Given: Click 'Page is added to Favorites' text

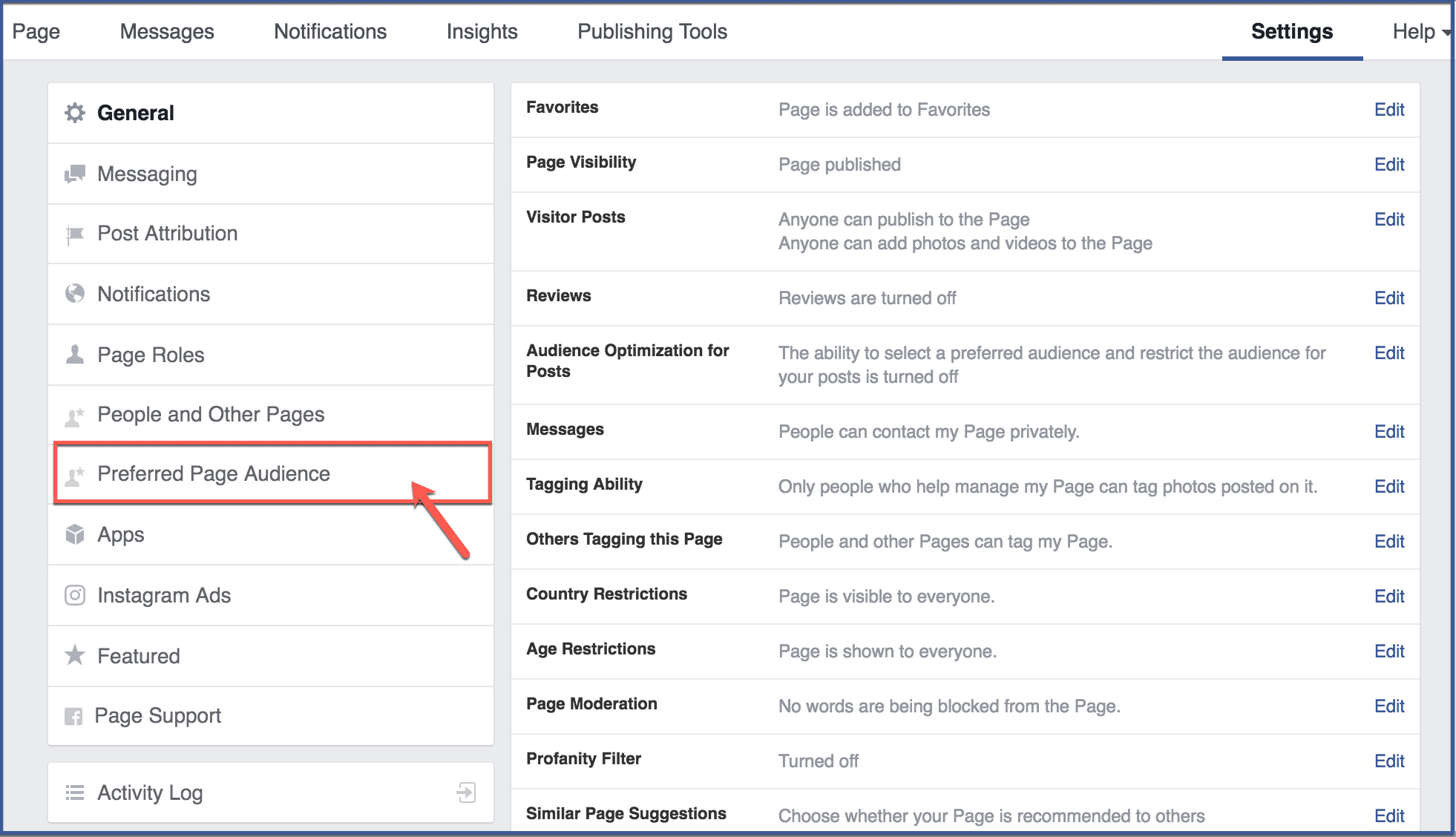Looking at the screenshot, I should coord(884,110).
